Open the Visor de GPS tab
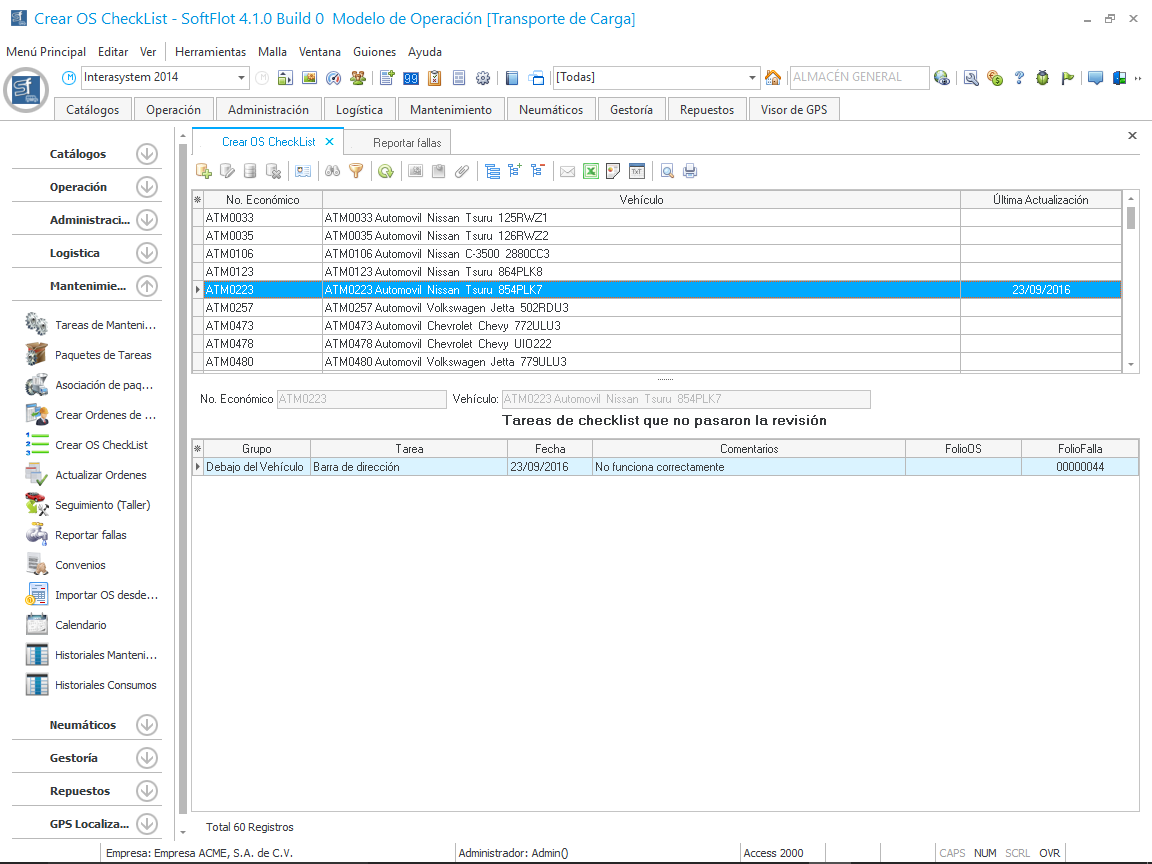 click(x=794, y=110)
